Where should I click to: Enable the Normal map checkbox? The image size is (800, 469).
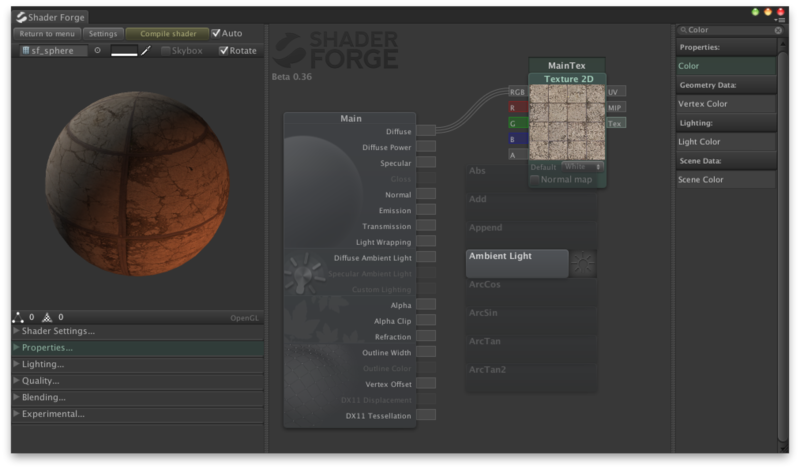pyautogui.click(x=535, y=180)
